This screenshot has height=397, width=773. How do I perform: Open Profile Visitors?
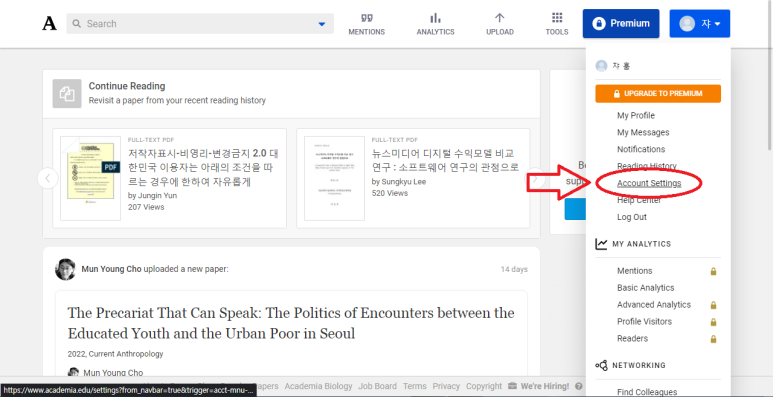coord(644,322)
